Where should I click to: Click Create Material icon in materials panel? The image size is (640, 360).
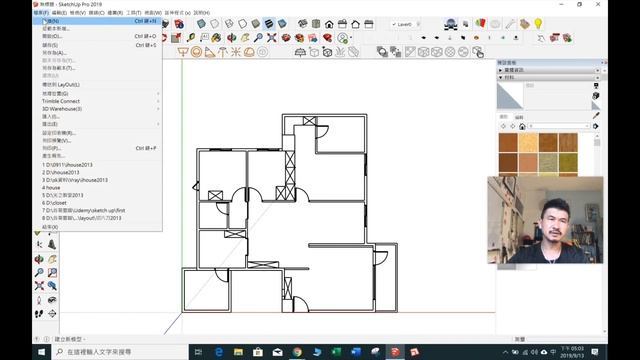coord(596,96)
